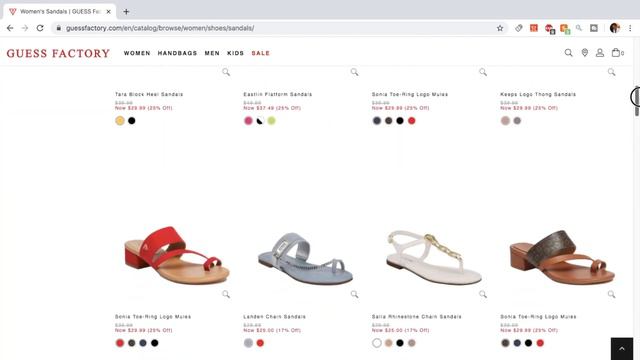Click the browser back arrow
Image resolution: width=640 pixels, height=360 pixels.
click(x=10, y=28)
